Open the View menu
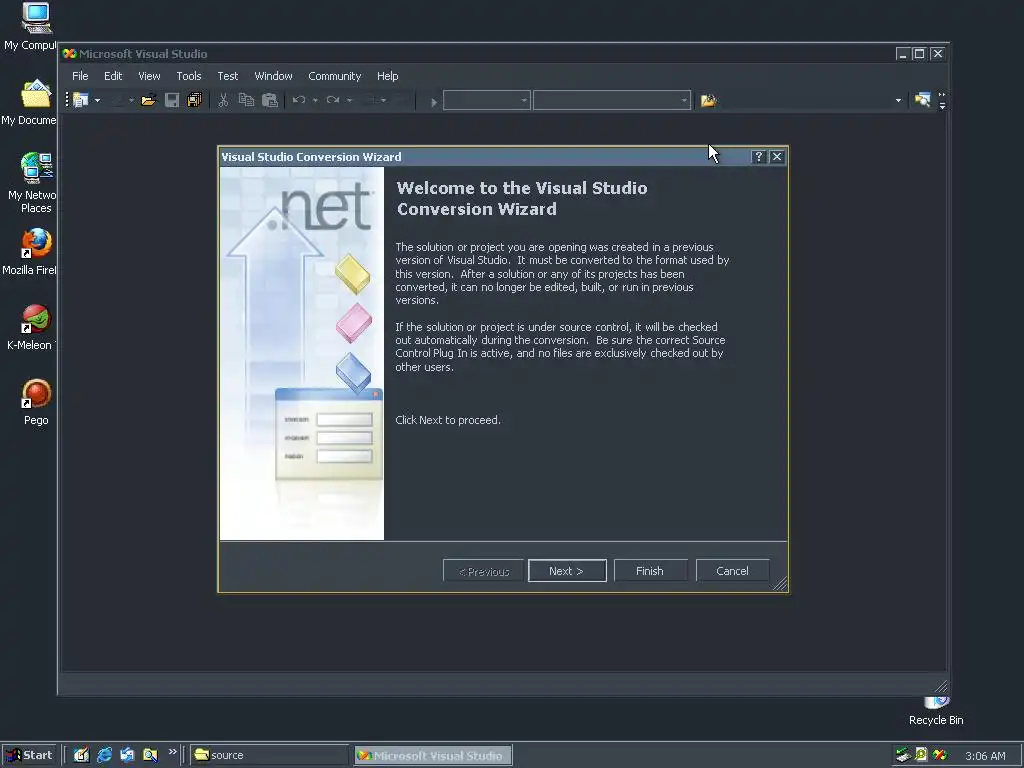 (x=149, y=76)
